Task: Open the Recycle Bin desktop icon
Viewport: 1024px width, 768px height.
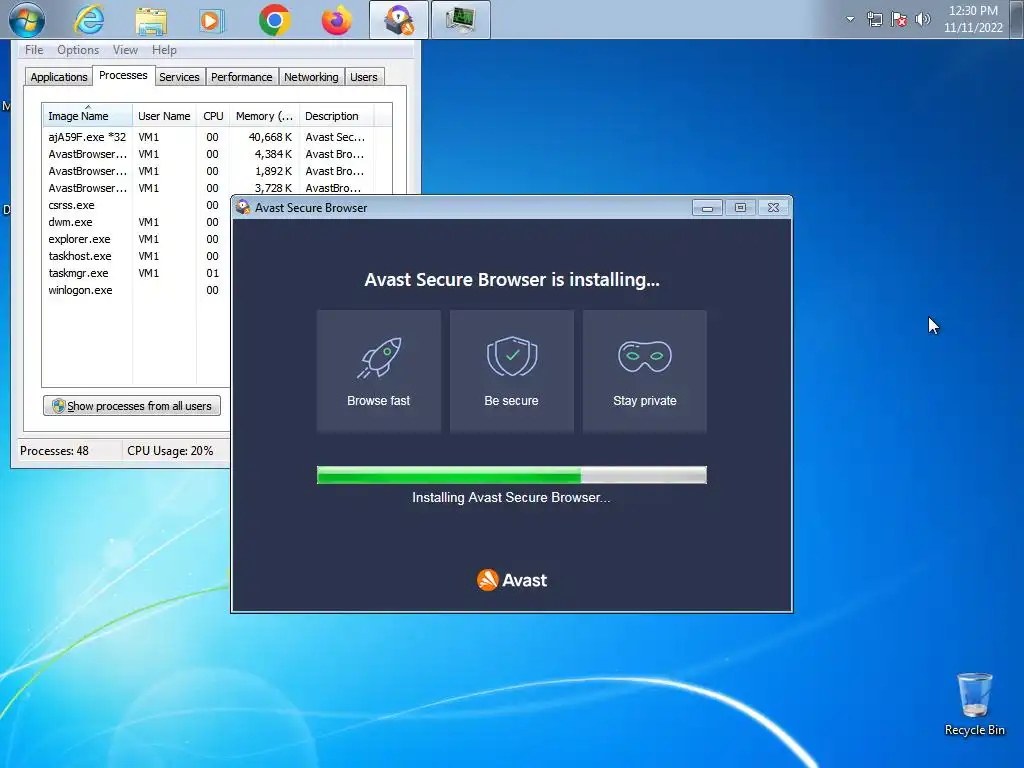Action: pos(974,704)
